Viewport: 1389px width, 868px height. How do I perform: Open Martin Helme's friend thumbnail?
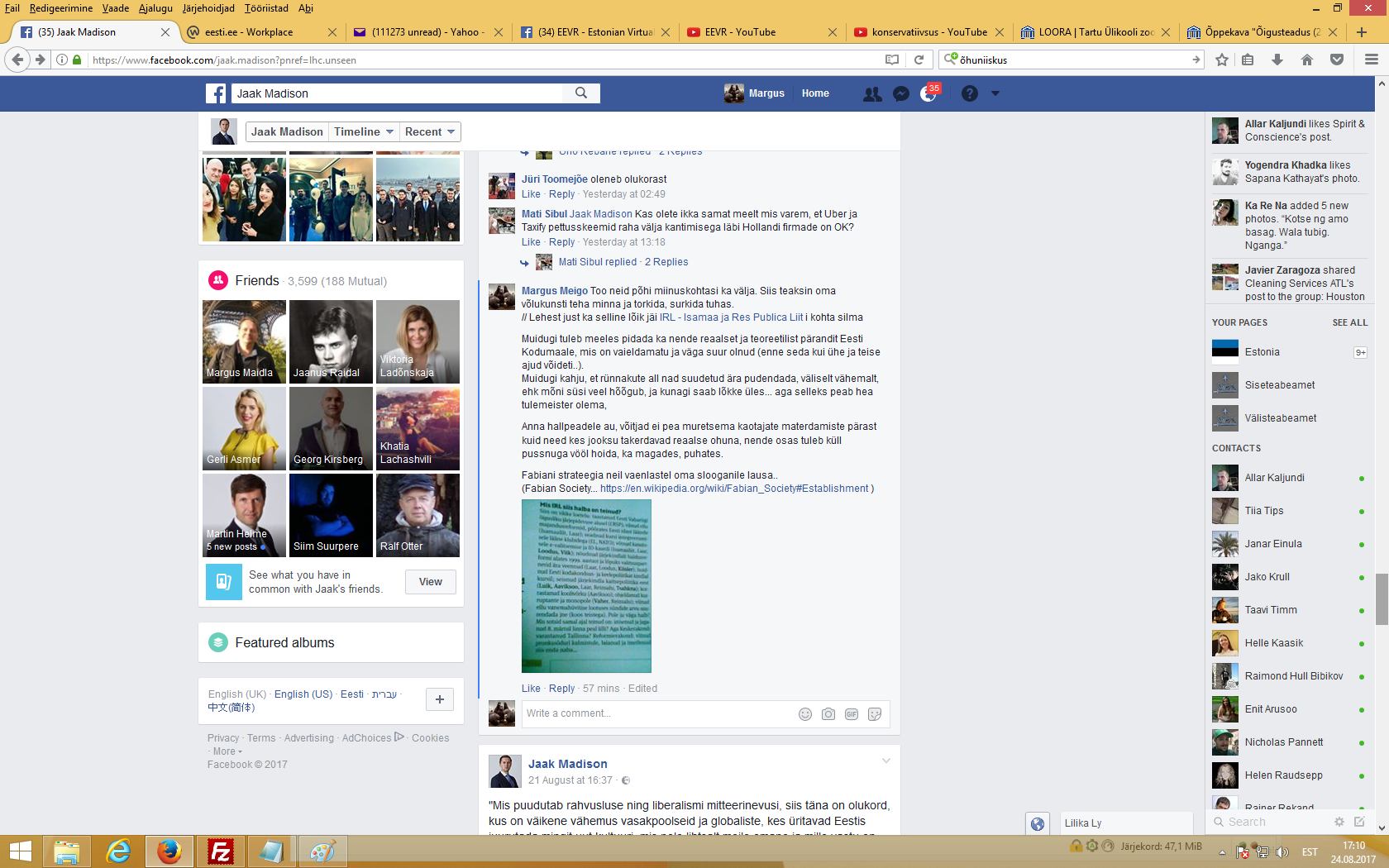coord(244,515)
